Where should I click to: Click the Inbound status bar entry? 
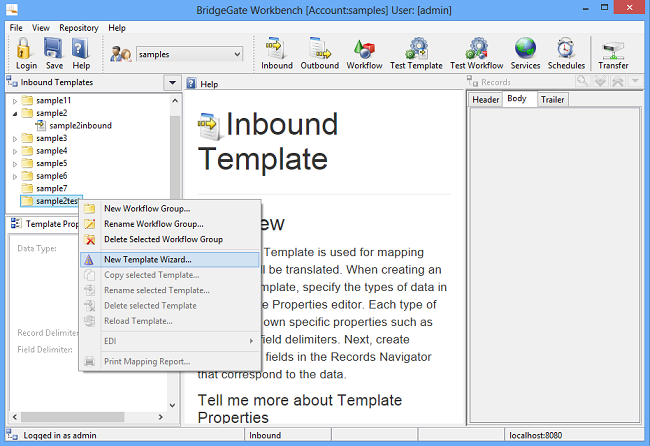pos(265,435)
